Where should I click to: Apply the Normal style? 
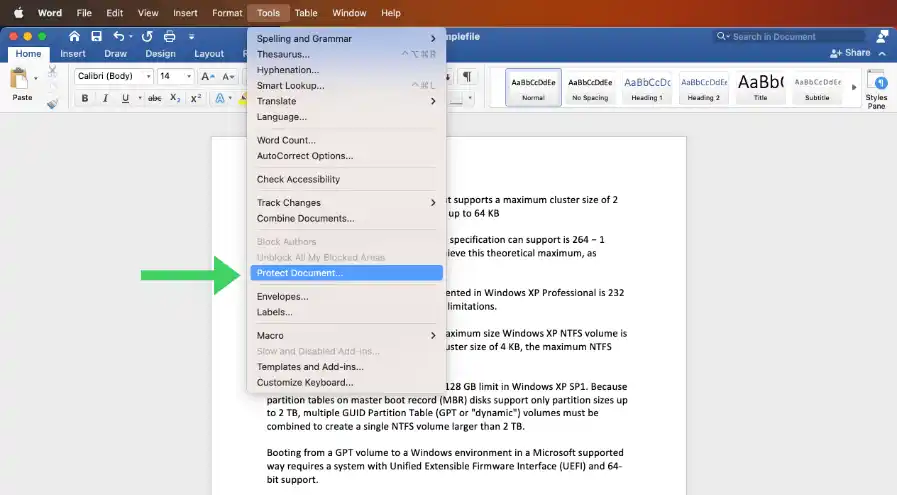pos(533,88)
